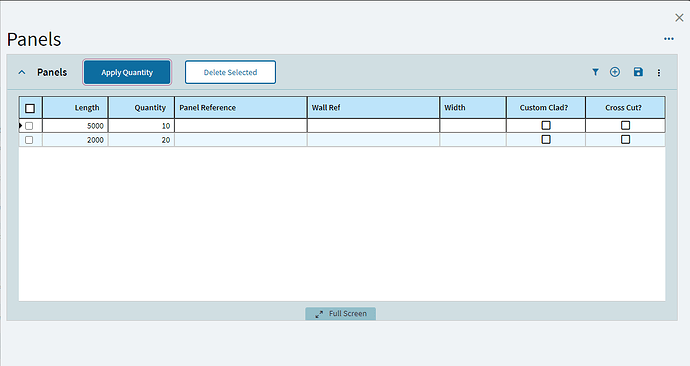Select the row with length 2000
This screenshot has height=366, width=690.
29,140
